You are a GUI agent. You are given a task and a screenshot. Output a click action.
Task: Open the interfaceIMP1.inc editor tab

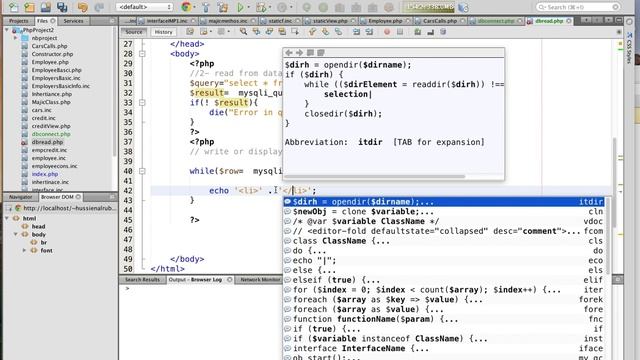pyautogui.click(x=166, y=21)
